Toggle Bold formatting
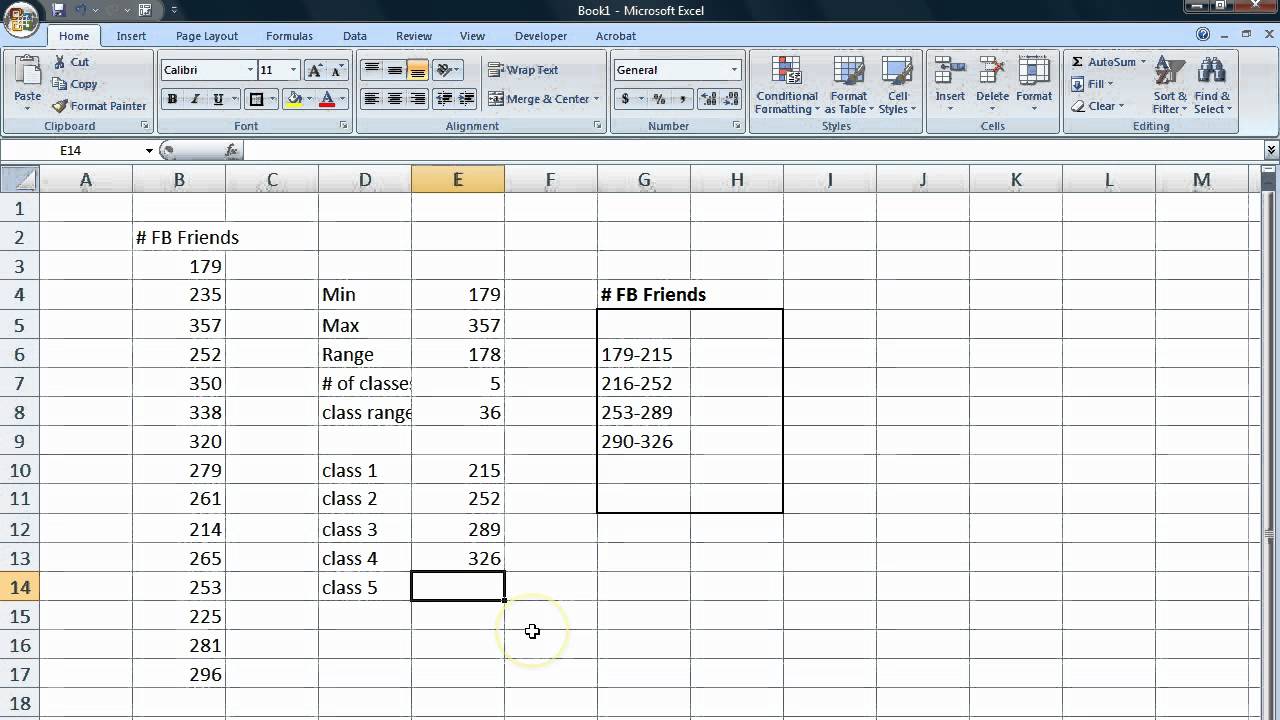The image size is (1280, 720). (172, 99)
